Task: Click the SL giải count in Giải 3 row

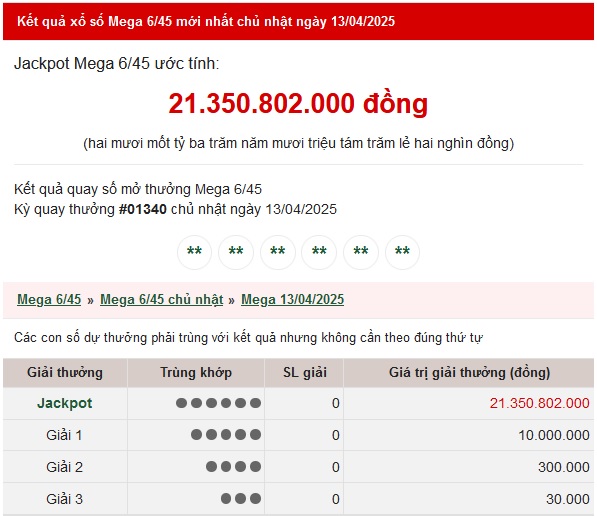Action: coord(335,499)
